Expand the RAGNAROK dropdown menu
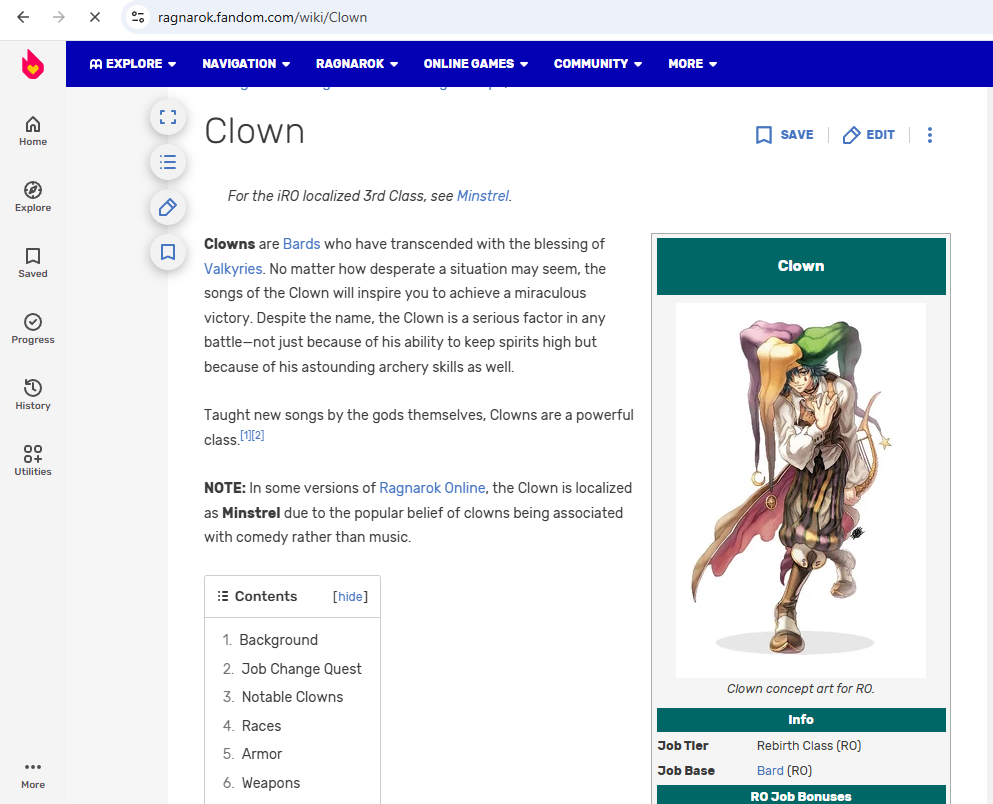993x804 pixels. pyautogui.click(x=357, y=64)
